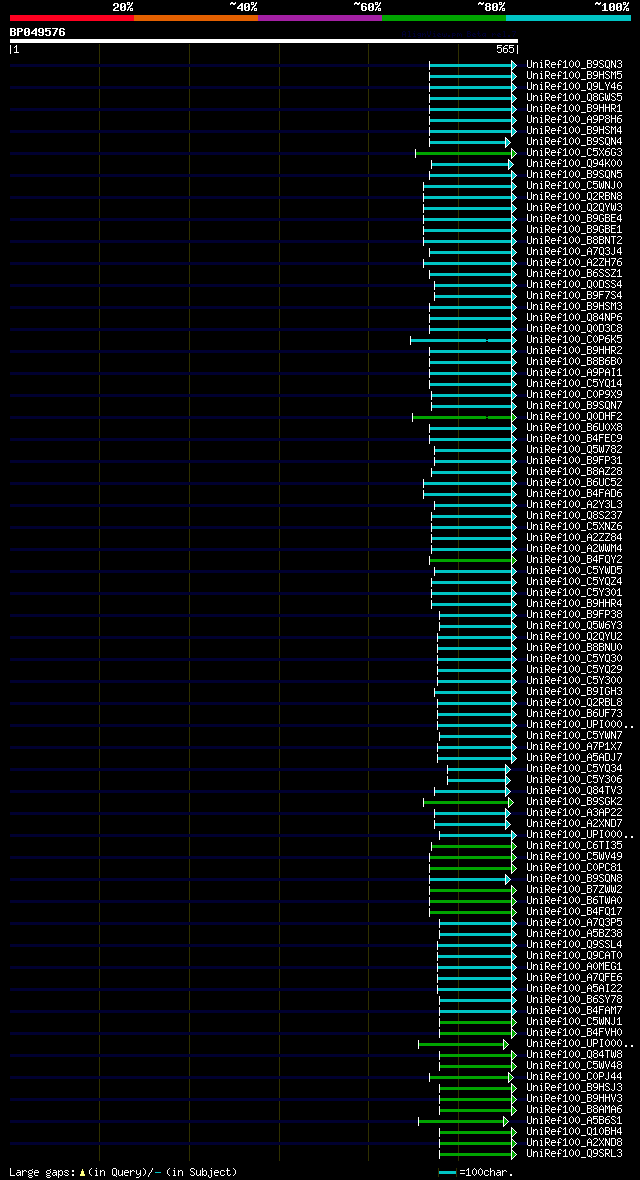
Task: Select label UniRef100_Q2QYW3
Action: [574, 208]
